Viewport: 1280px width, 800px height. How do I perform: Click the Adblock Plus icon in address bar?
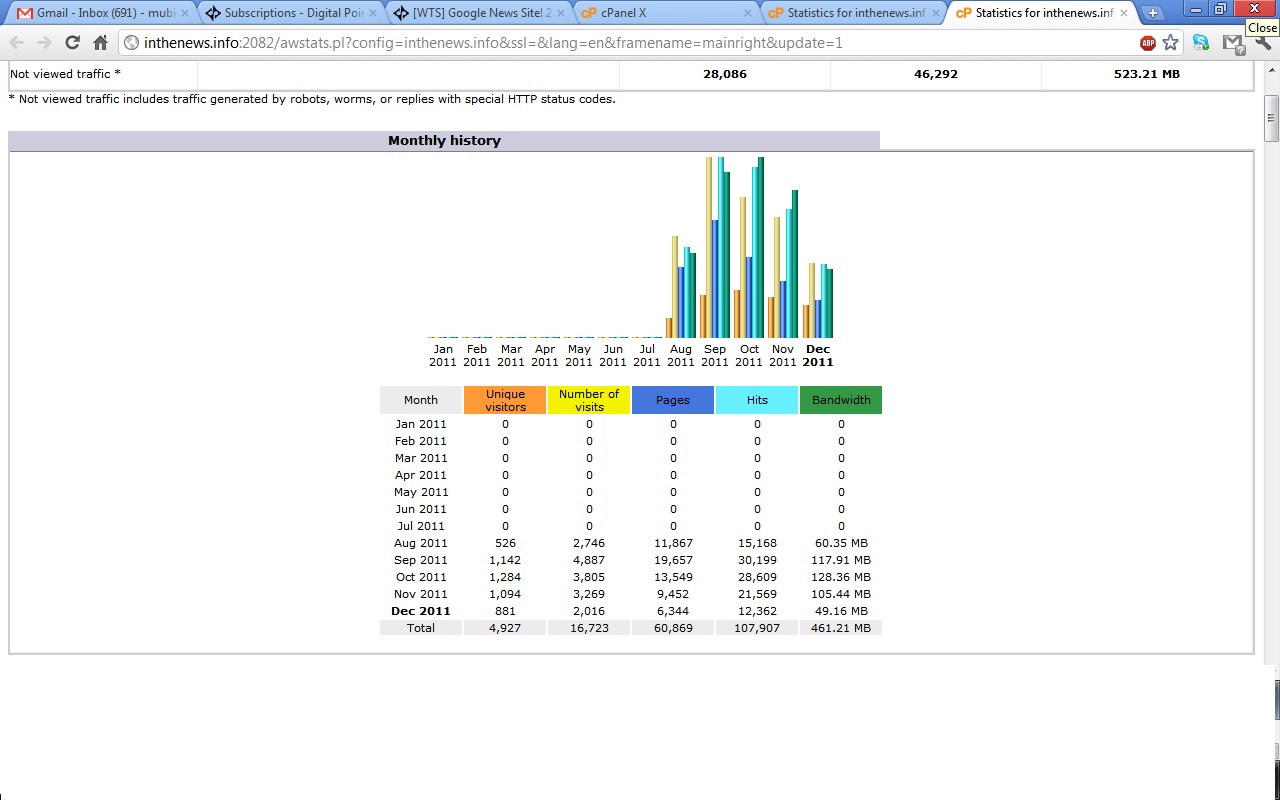tap(1147, 43)
